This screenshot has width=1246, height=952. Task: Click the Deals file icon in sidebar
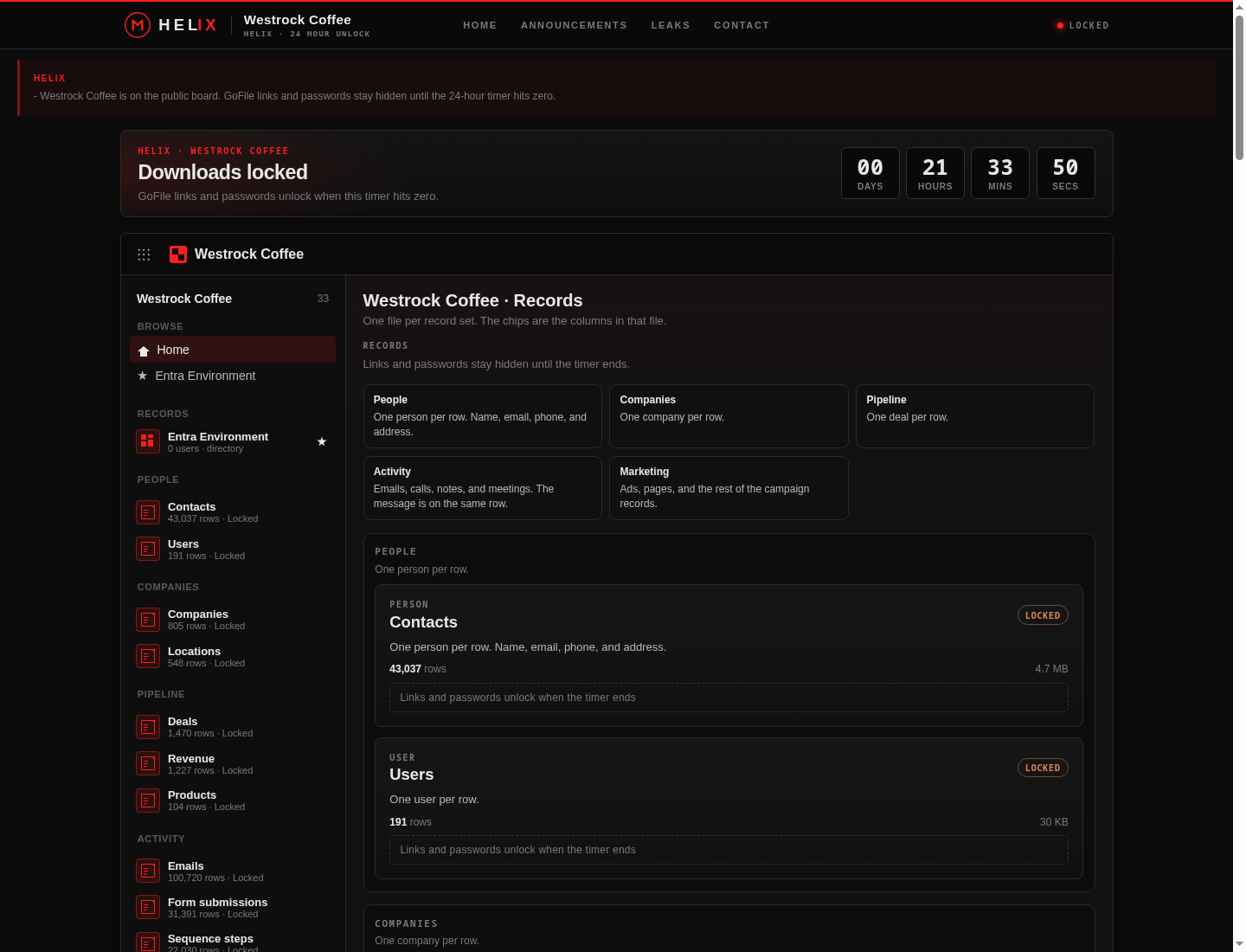148,727
